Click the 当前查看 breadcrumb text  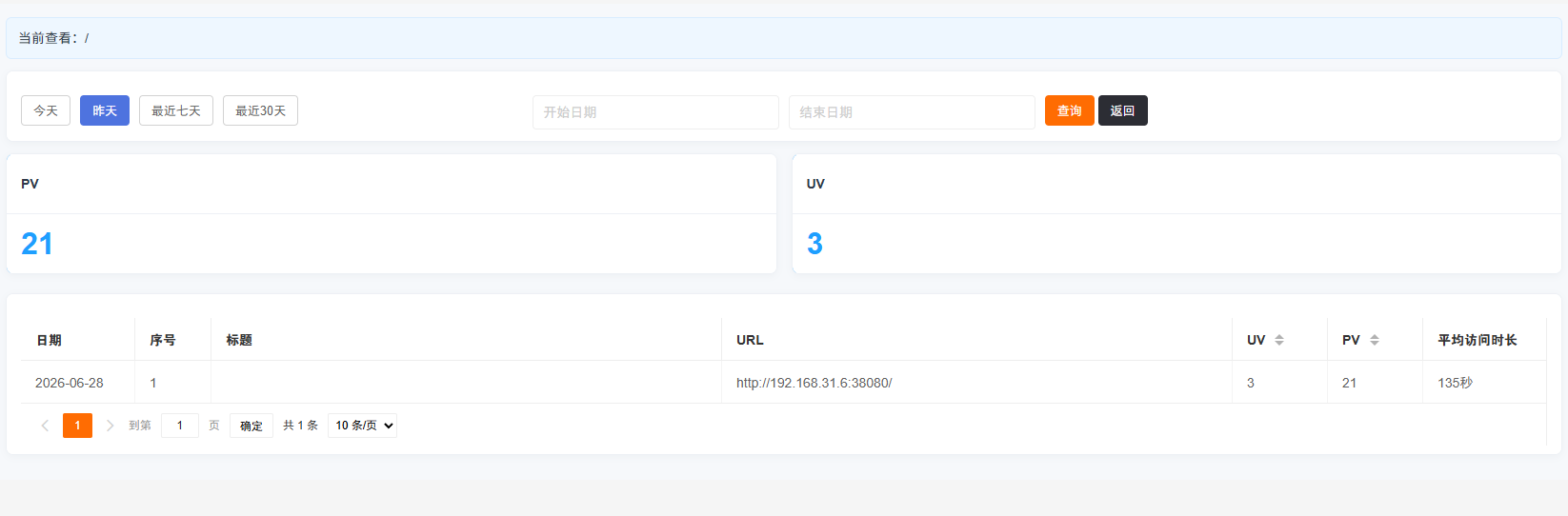coord(53,38)
